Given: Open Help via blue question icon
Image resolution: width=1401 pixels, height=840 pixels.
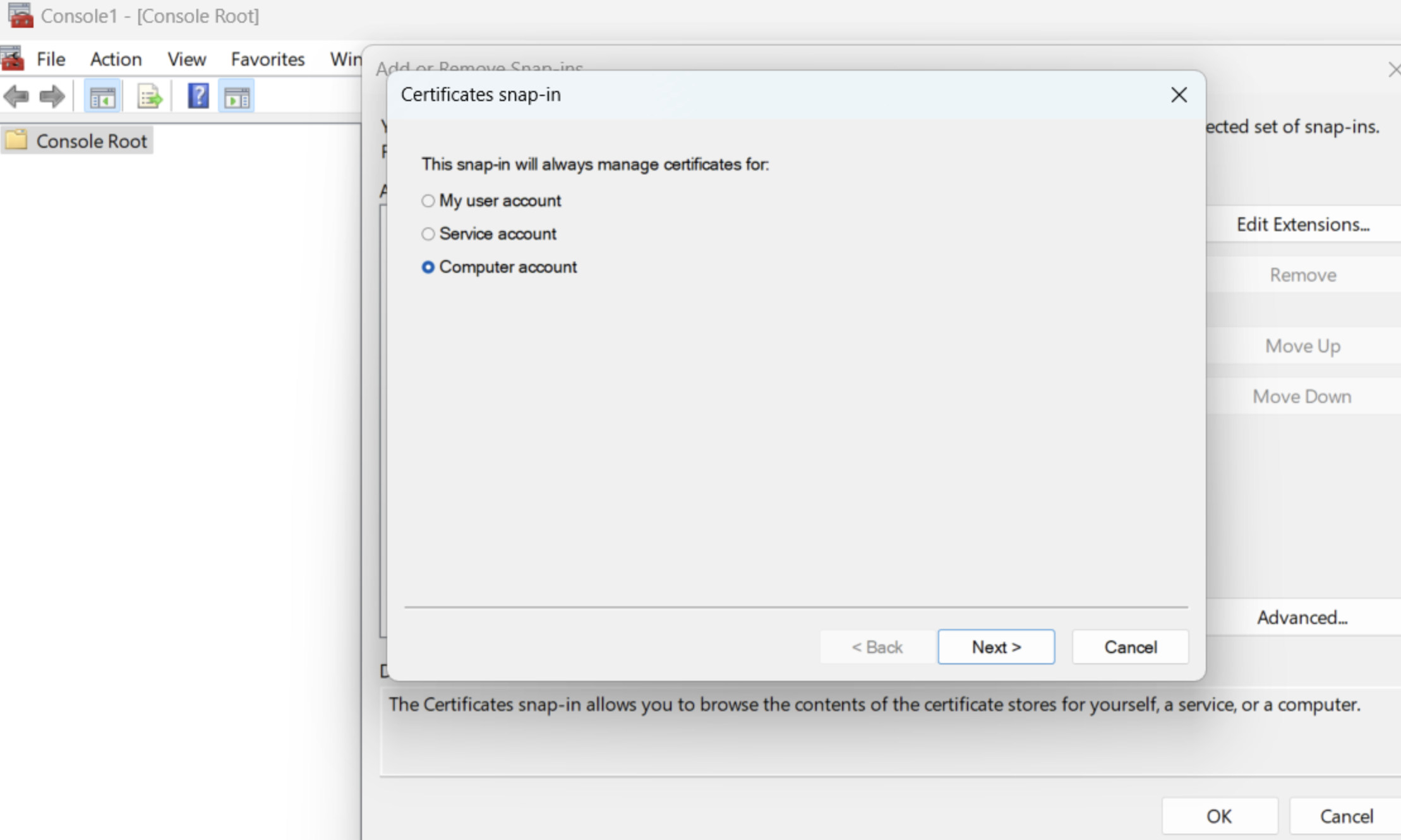Looking at the screenshot, I should click(198, 97).
